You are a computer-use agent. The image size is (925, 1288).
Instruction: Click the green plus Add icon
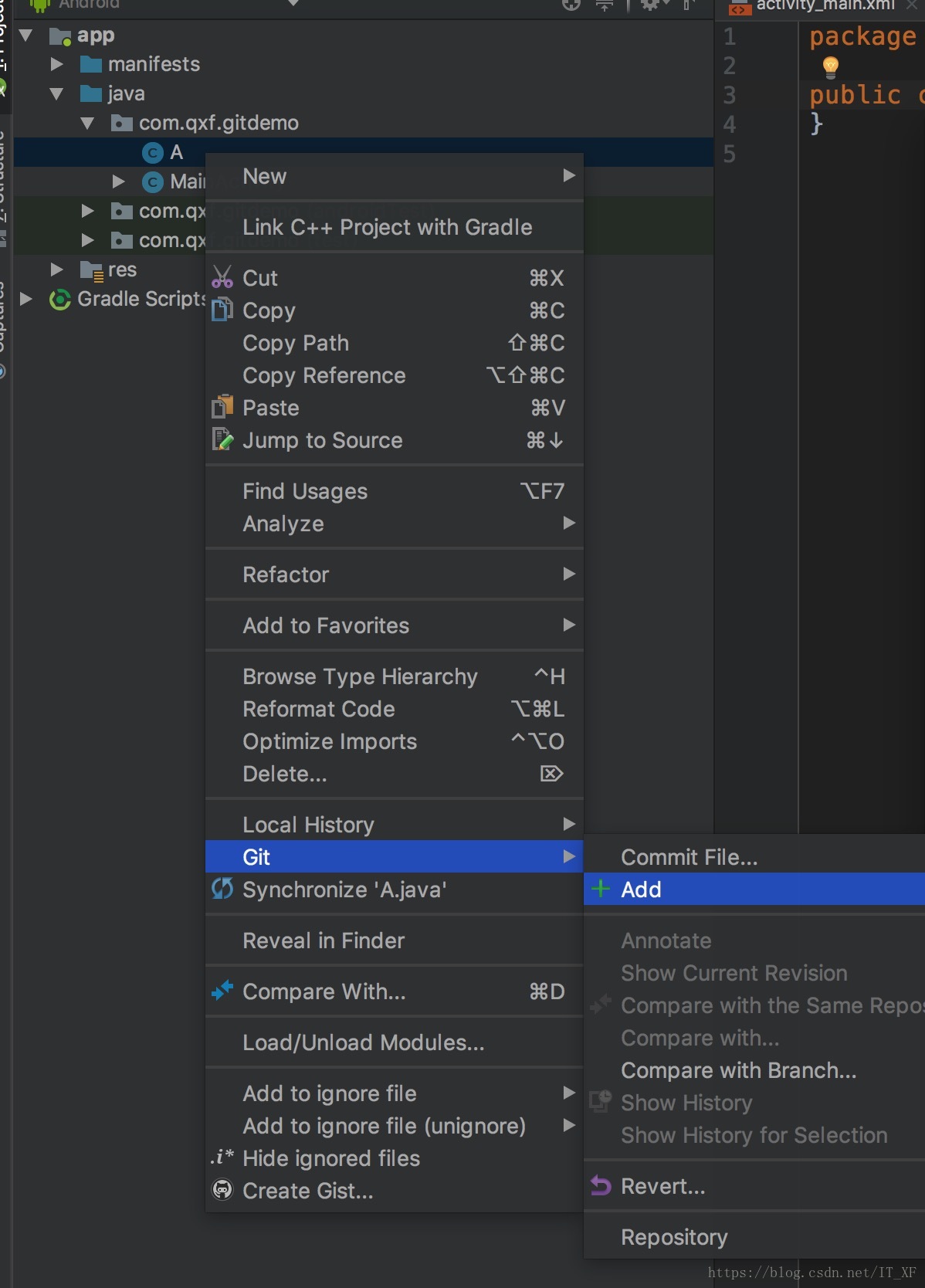pyautogui.click(x=601, y=889)
